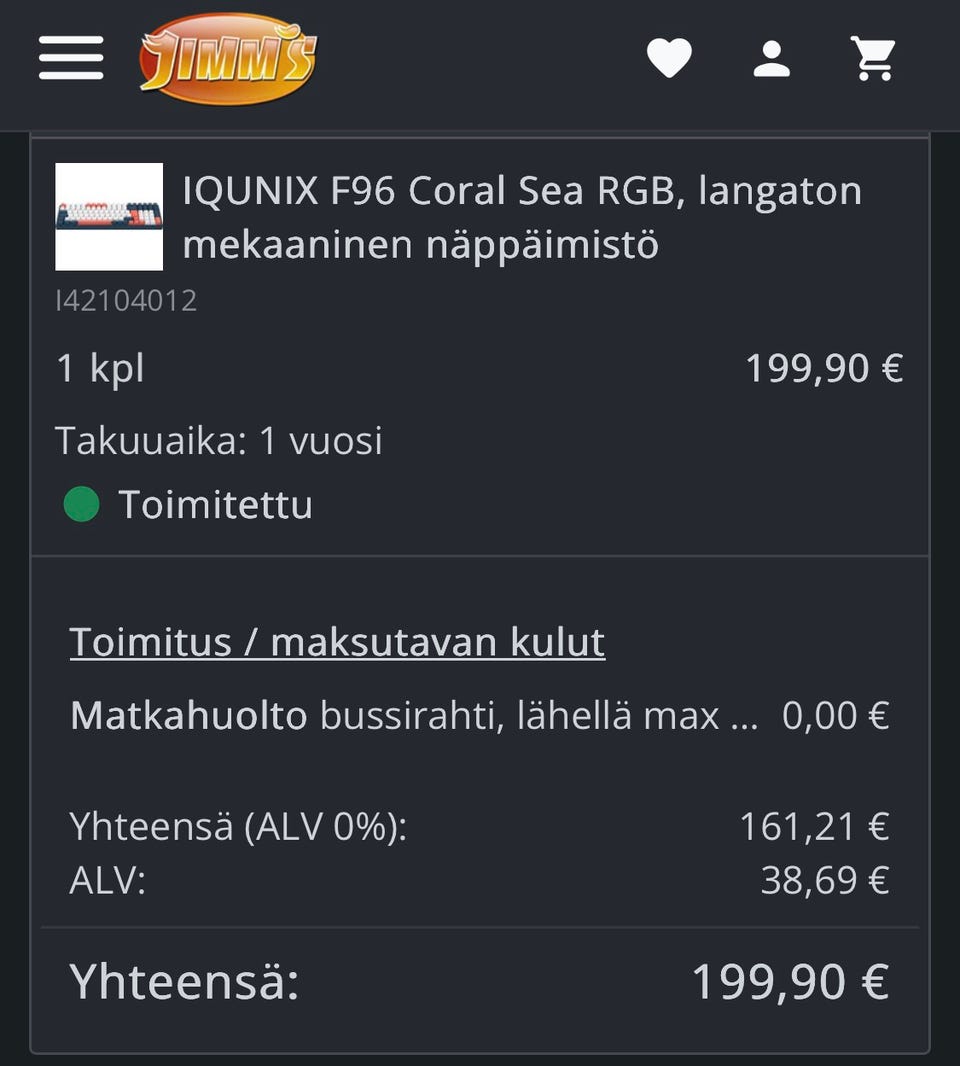Click the final "Yhteensä:" total label
960x1066 pixels.
pyautogui.click(x=184, y=981)
